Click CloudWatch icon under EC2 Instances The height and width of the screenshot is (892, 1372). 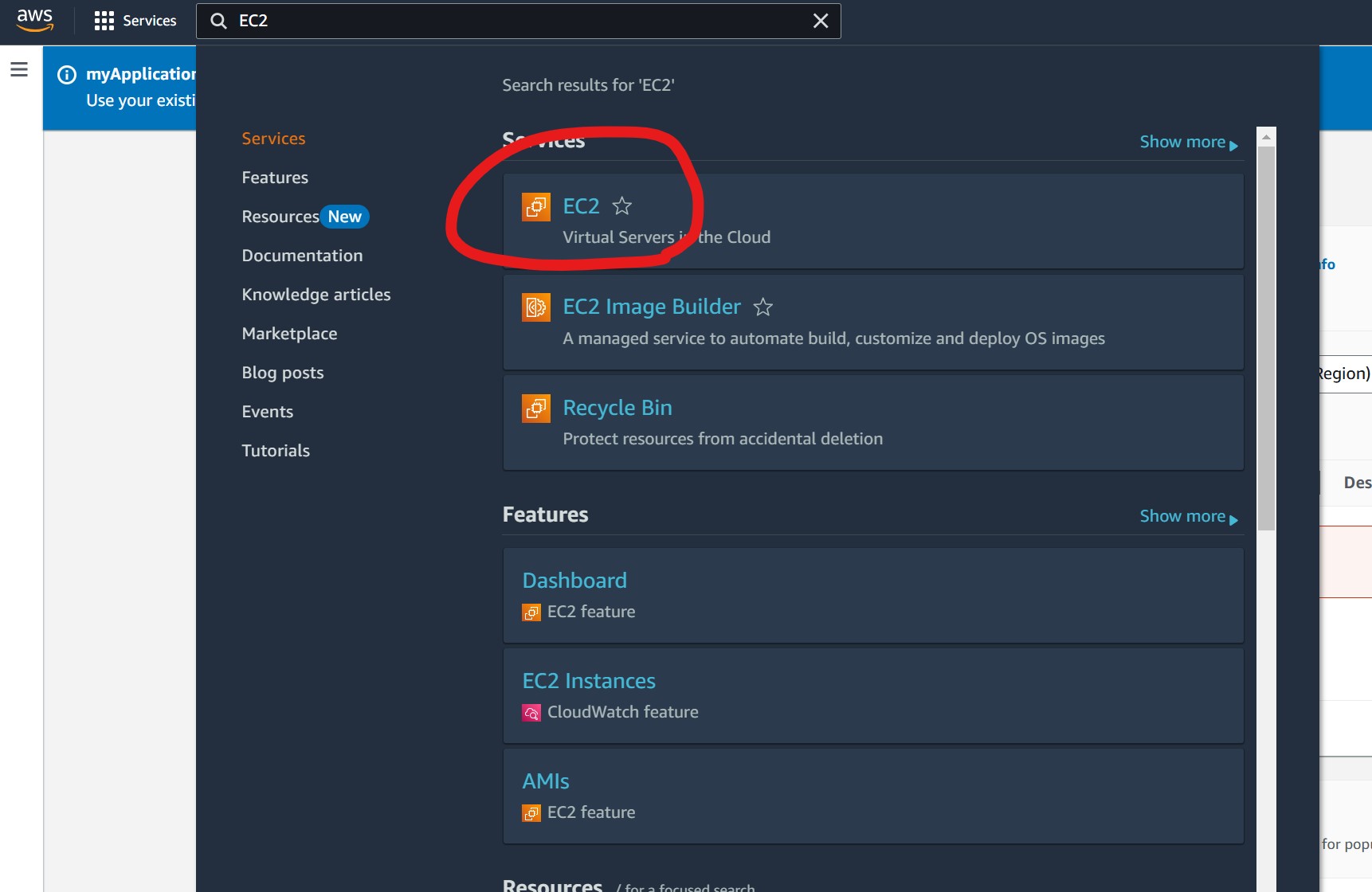531,712
